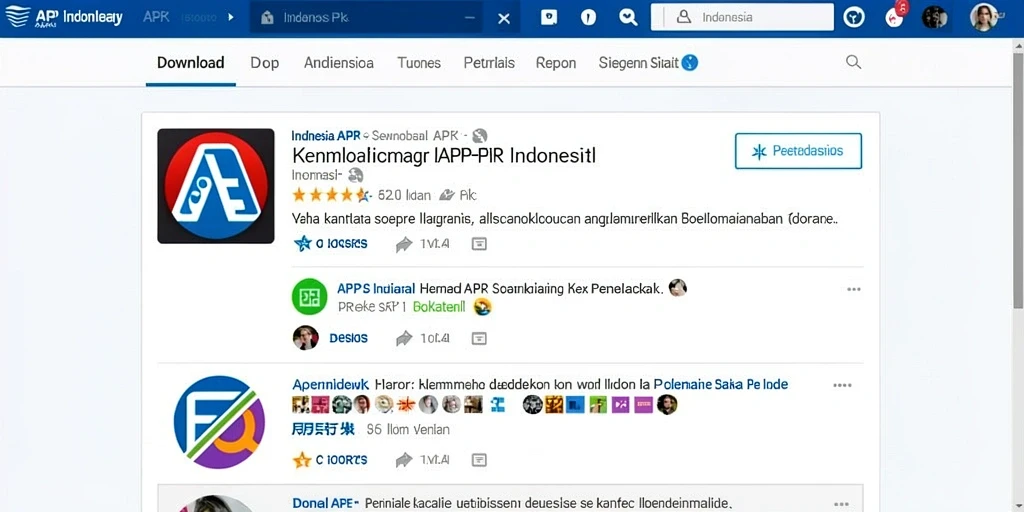Switch to the Dop tab
This screenshot has height=512, width=1024.
click(264, 63)
